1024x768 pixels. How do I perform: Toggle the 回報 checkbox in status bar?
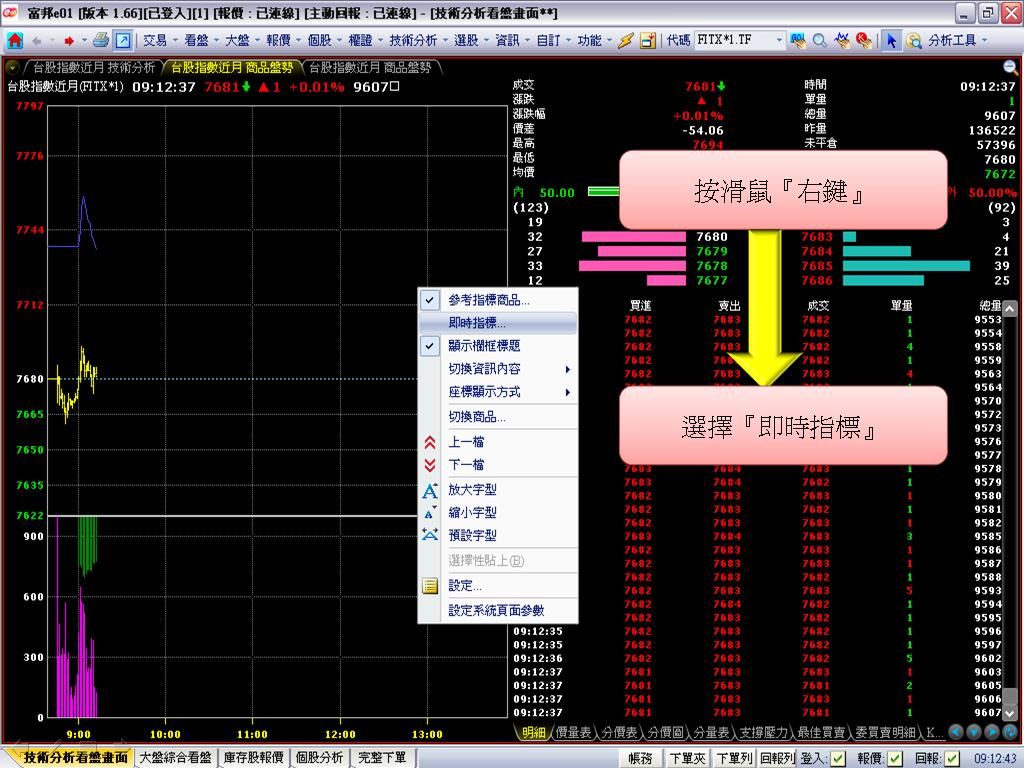point(952,758)
